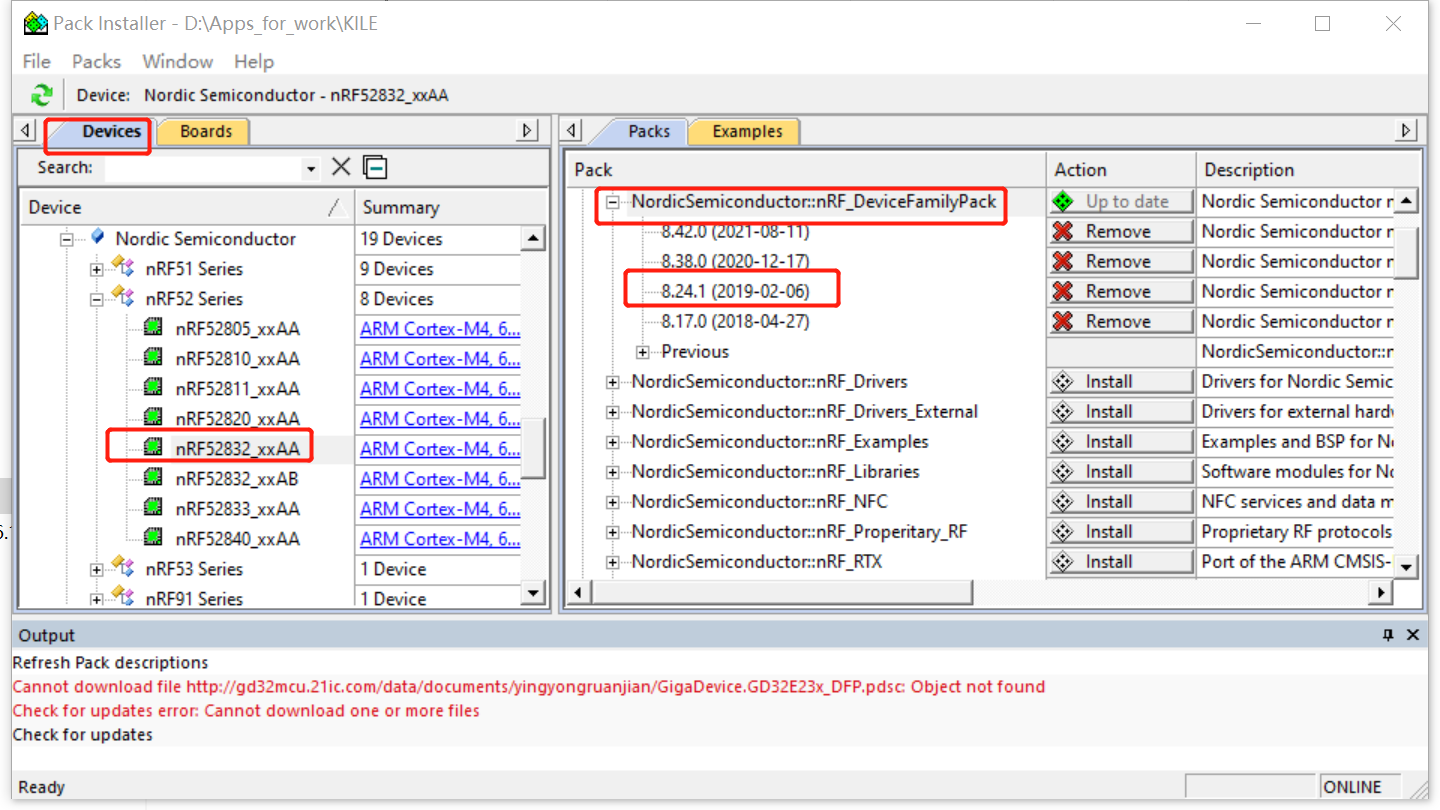Select the nRF52840_xxAA device chip icon
The width and height of the screenshot is (1440, 810).
point(153,537)
